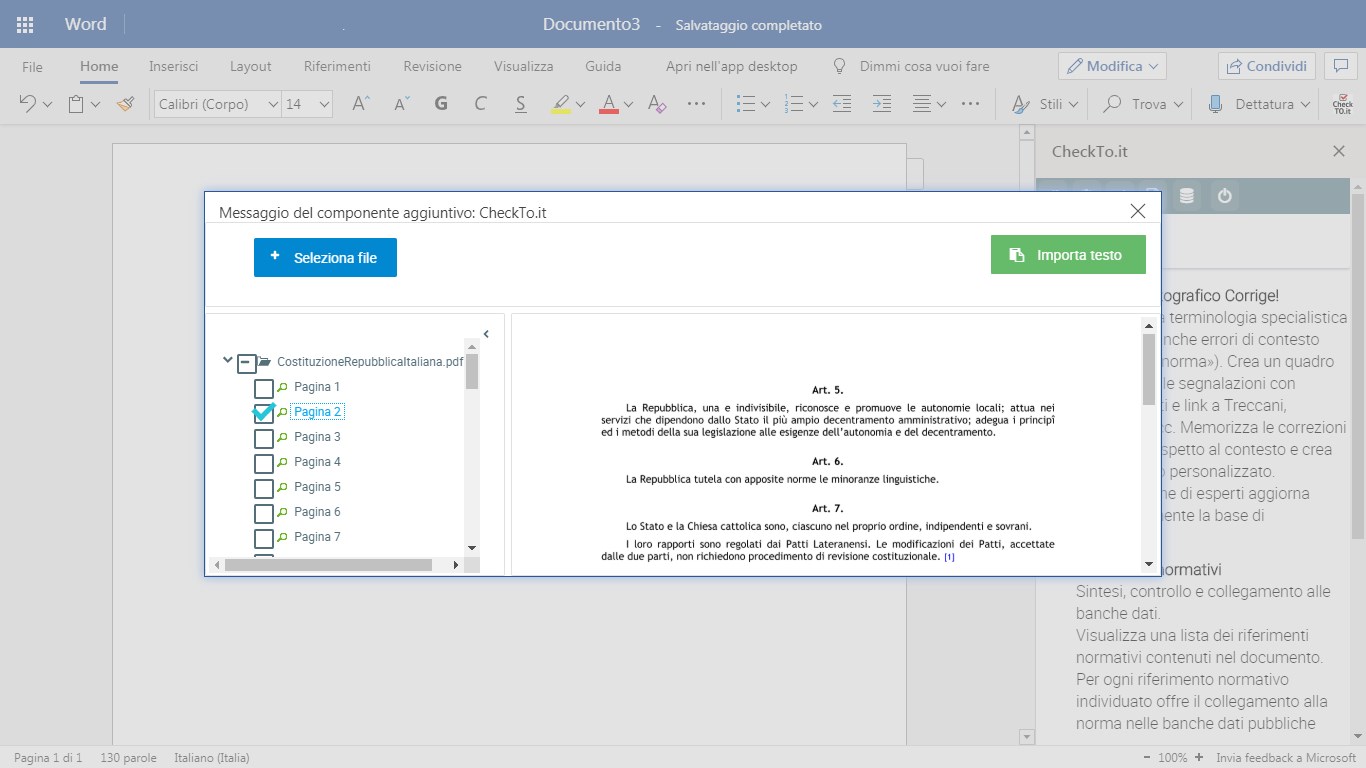Screen dimensions: 1366x768
Task: Insert a bulleted list
Action: point(745,104)
